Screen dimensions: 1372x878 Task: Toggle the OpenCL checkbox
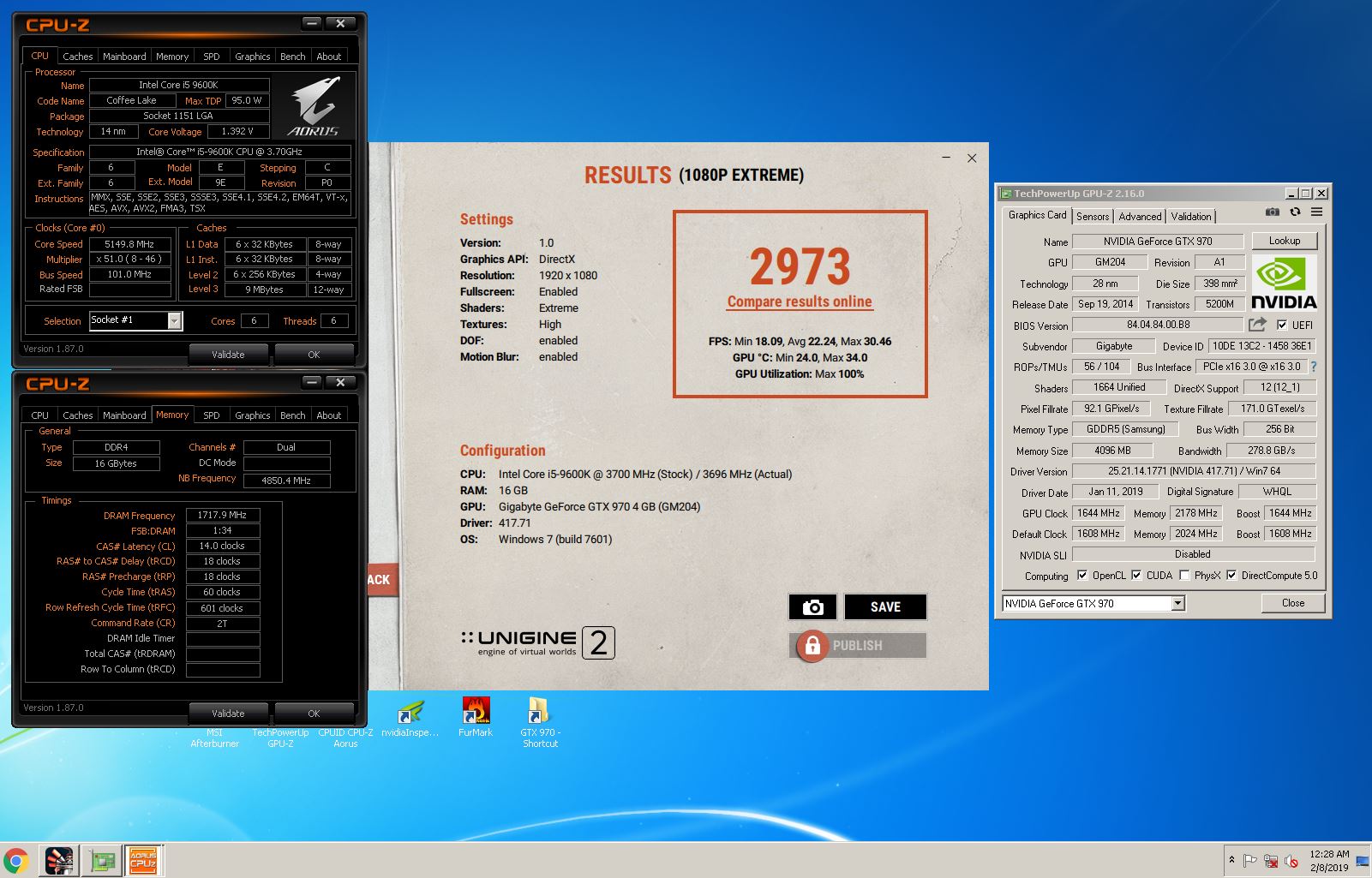1082,576
